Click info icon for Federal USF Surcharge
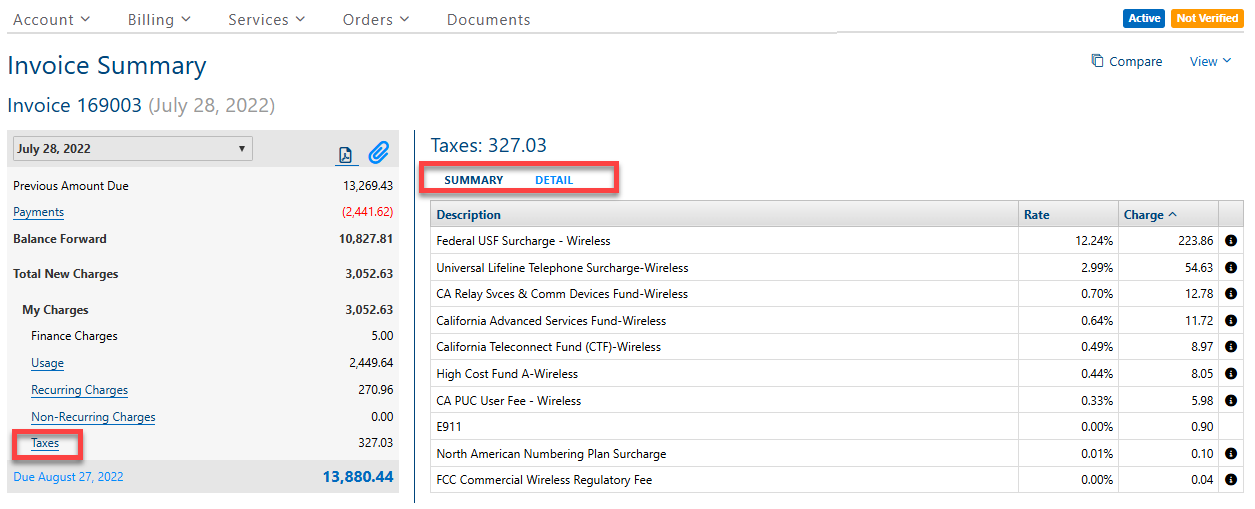The width and height of the screenshot is (1255, 509). pos(1230,241)
